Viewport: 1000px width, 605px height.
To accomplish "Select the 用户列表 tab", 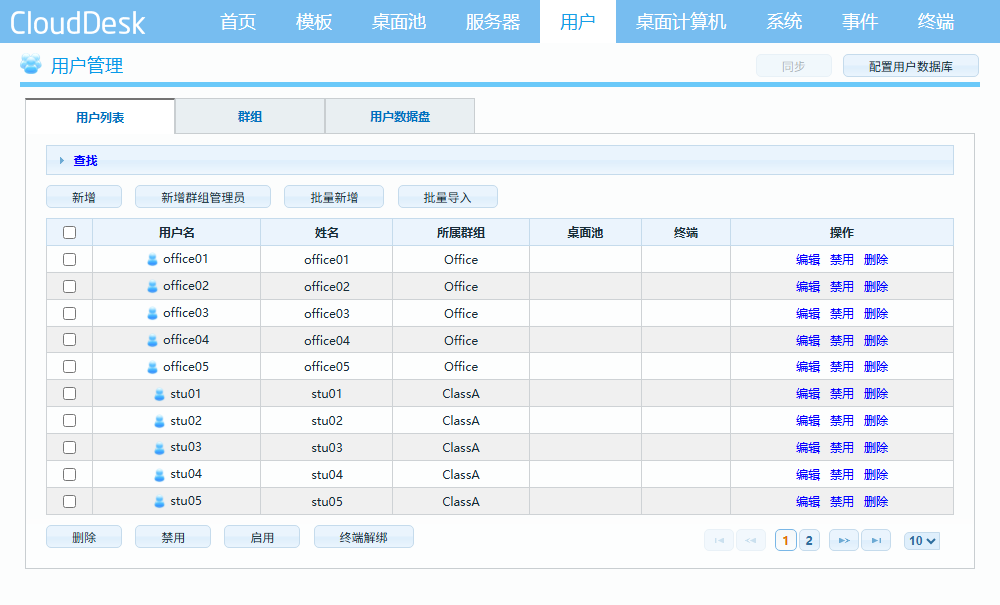I will tap(100, 117).
